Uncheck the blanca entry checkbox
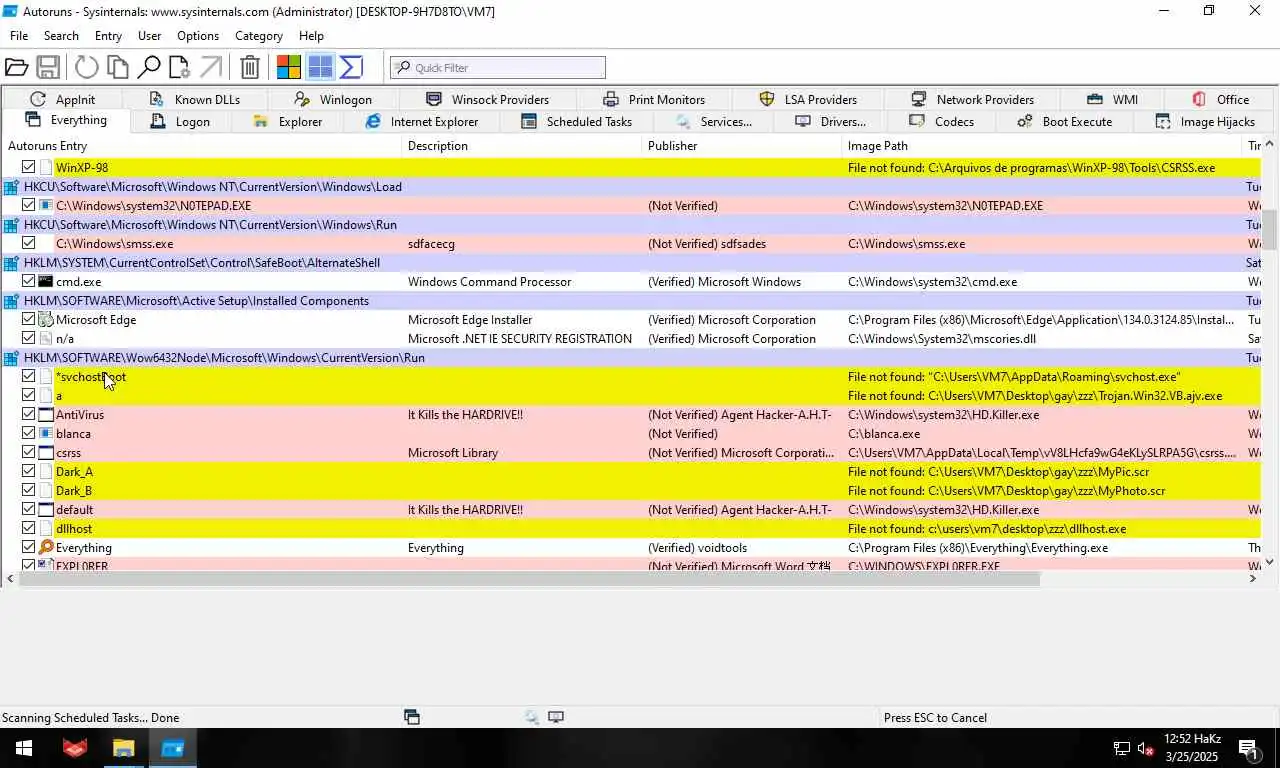Screen dimensions: 1280x768 (29, 433)
